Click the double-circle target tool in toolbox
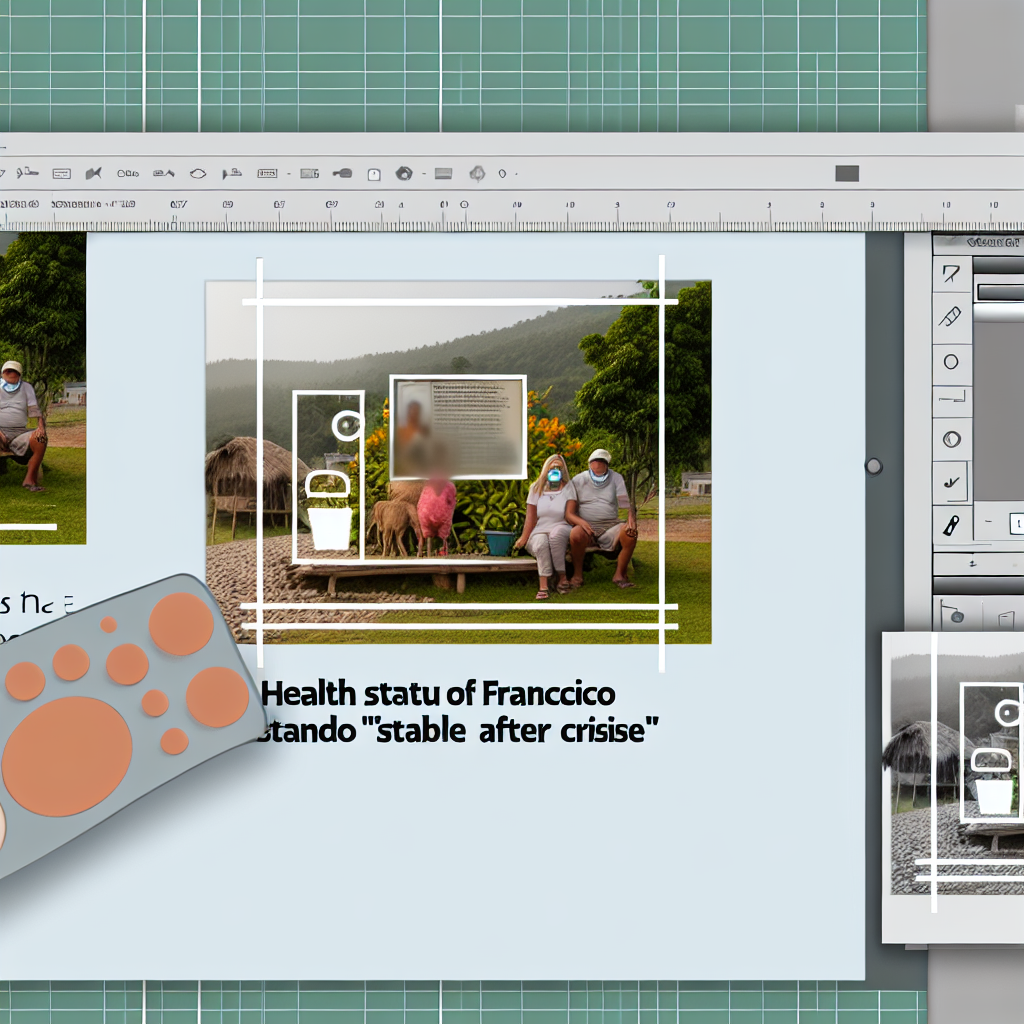Screen dimensions: 1024x1024 click(951, 438)
